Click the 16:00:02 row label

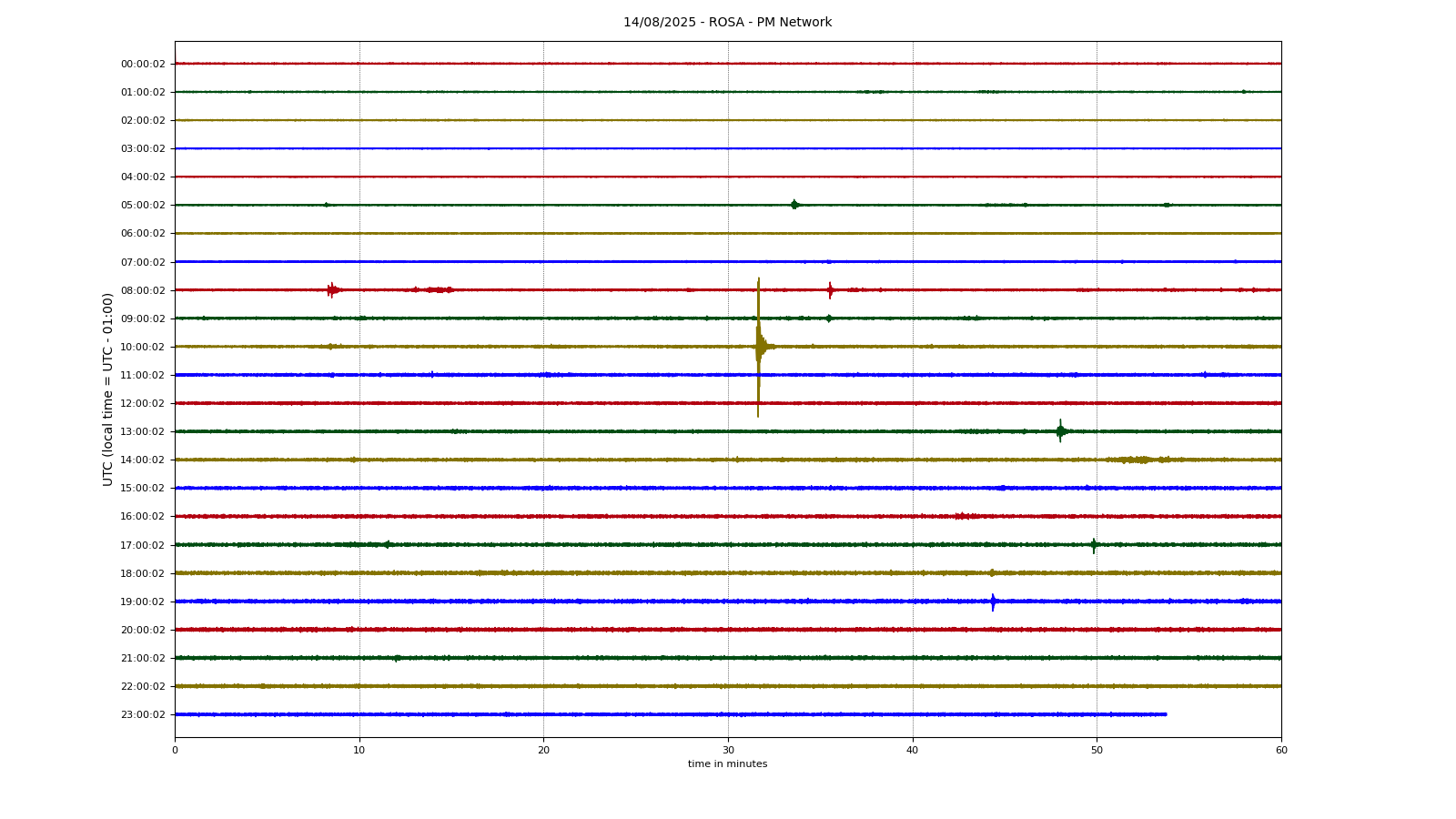(143, 516)
